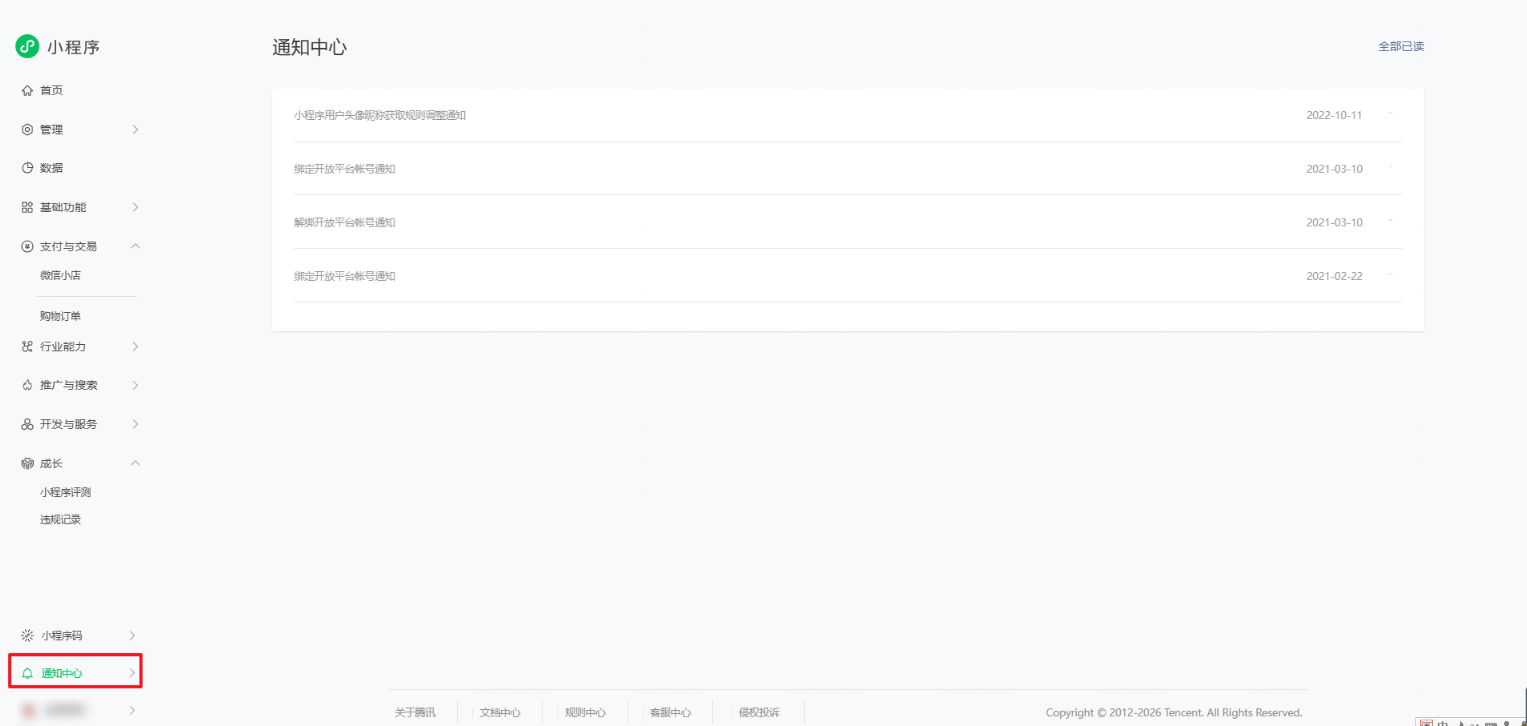
Task: Select 通知中心 in the sidebar
Action: (x=61, y=673)
